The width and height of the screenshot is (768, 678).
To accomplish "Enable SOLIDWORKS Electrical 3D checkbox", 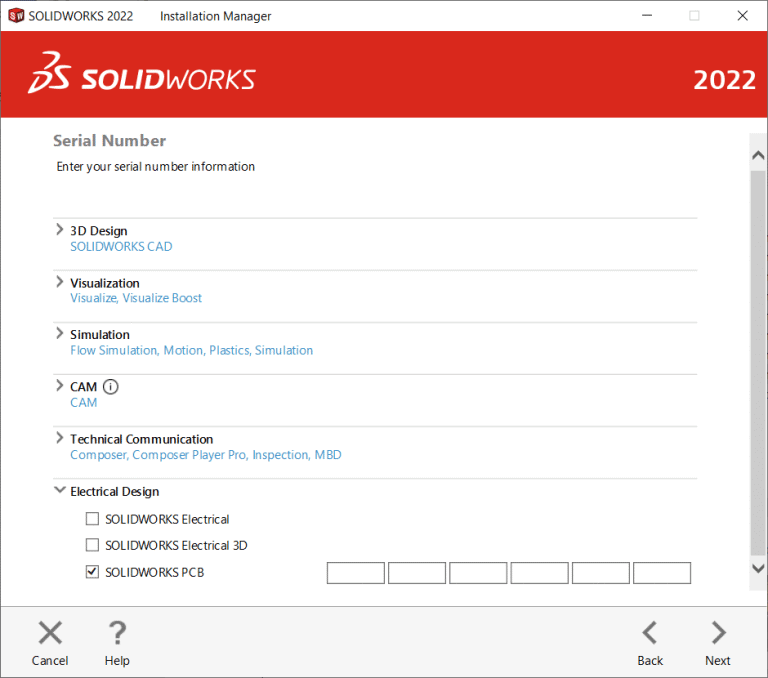I will (92, 545).
